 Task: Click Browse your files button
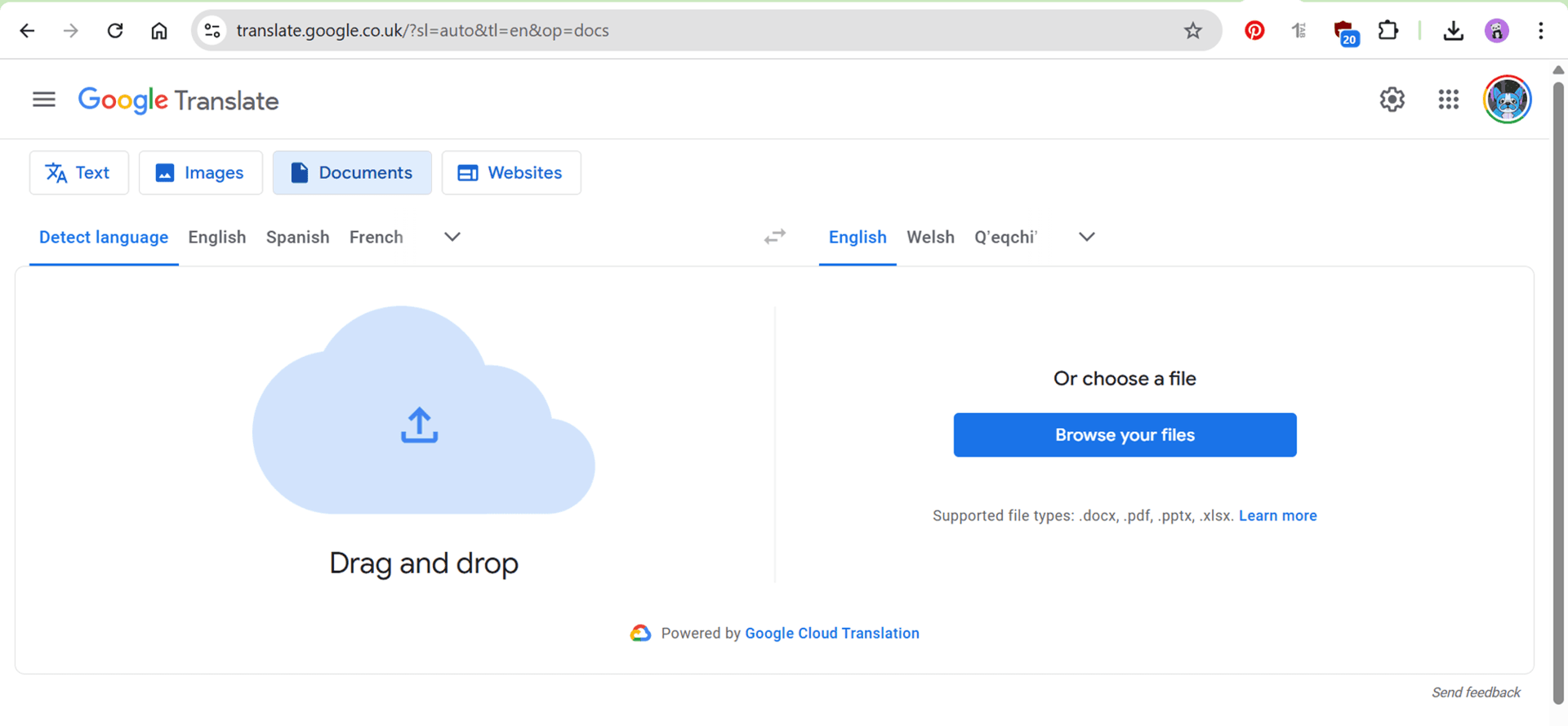click(1125, 434)
